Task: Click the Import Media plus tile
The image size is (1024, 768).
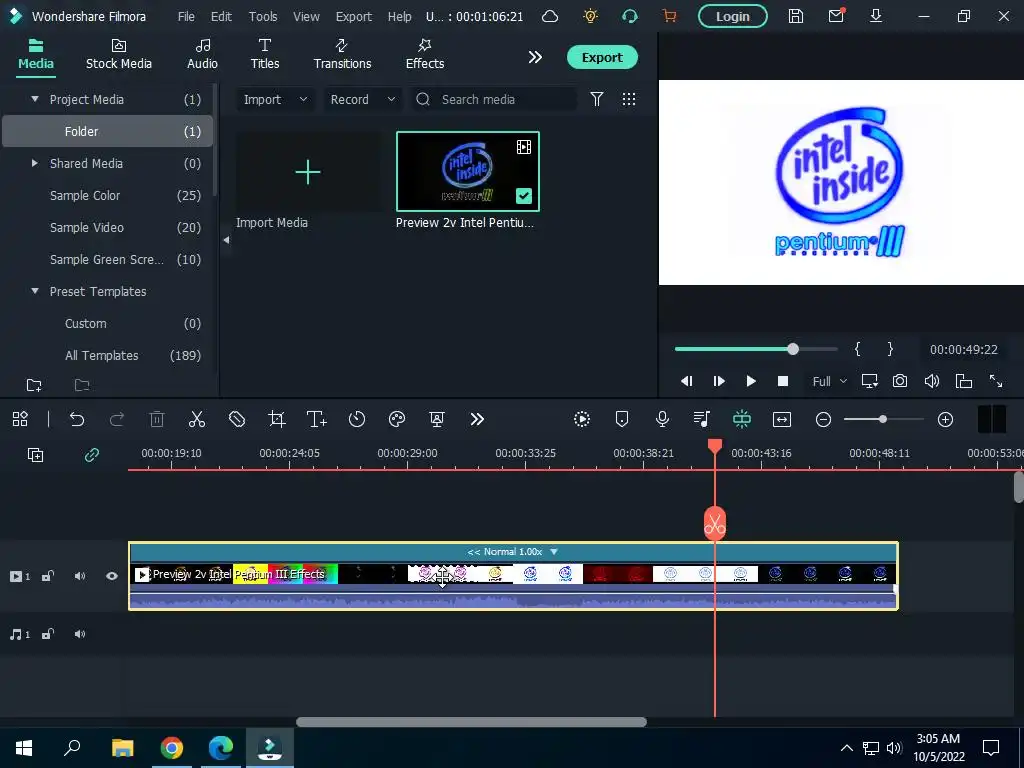Action: pyautogui.click(x=308, y=172)
